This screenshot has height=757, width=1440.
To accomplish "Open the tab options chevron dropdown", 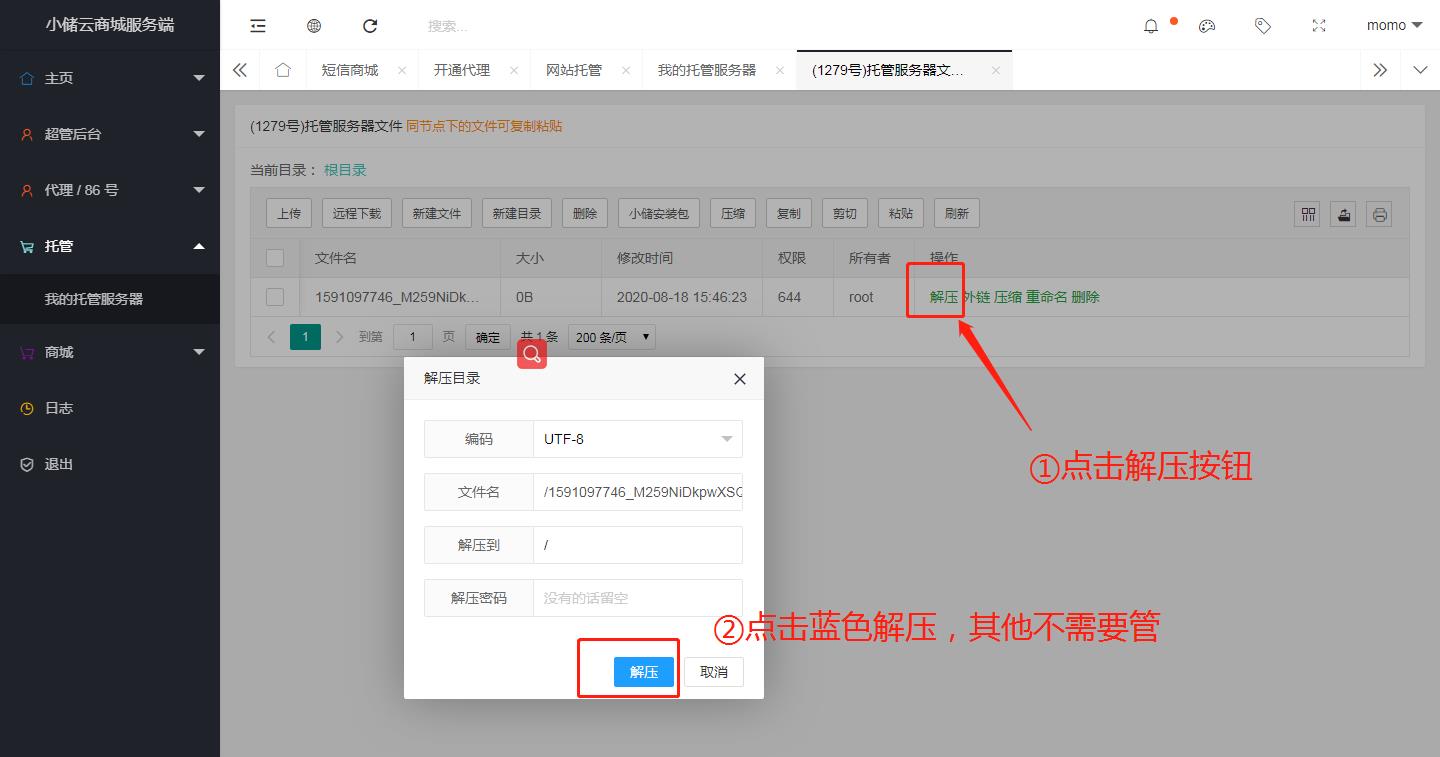I will 1420,70.
